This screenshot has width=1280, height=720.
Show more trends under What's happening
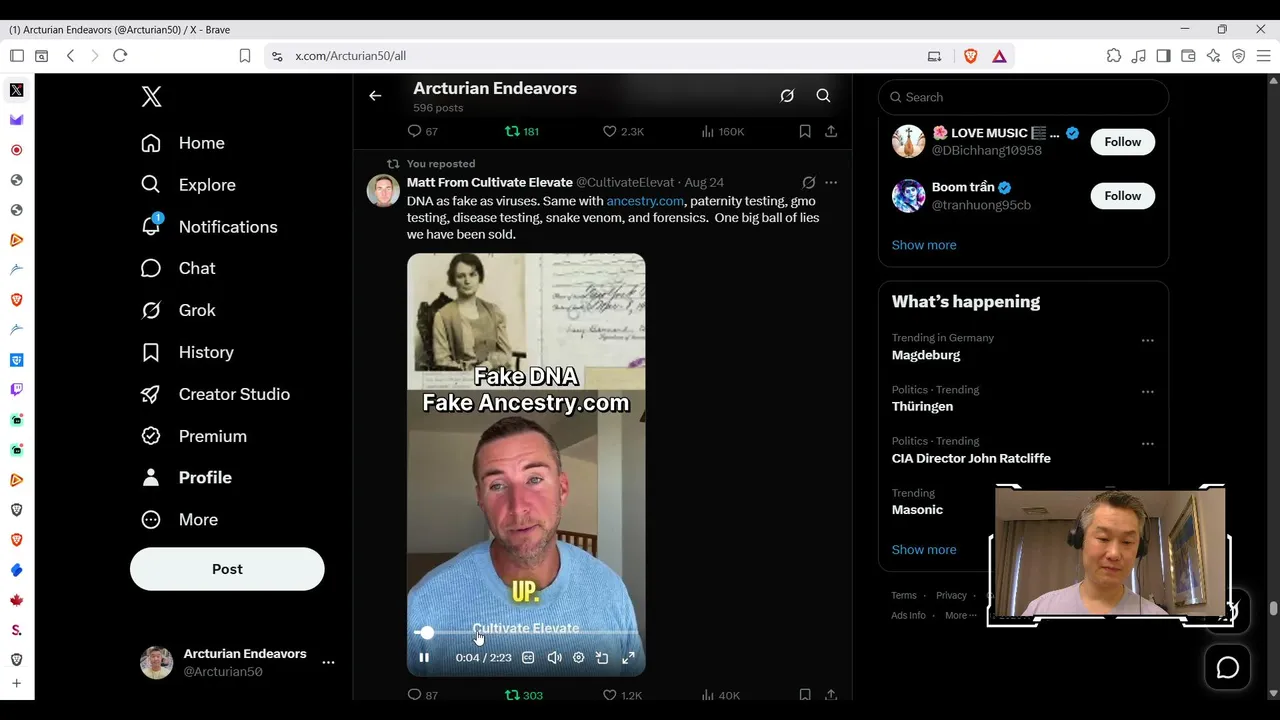point(924,550)
